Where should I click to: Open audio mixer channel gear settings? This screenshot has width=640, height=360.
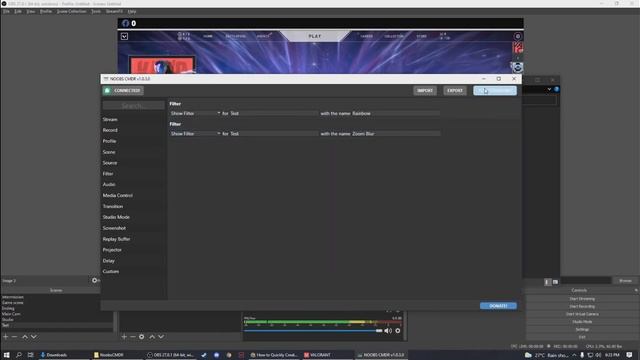[x=398, y=331]
